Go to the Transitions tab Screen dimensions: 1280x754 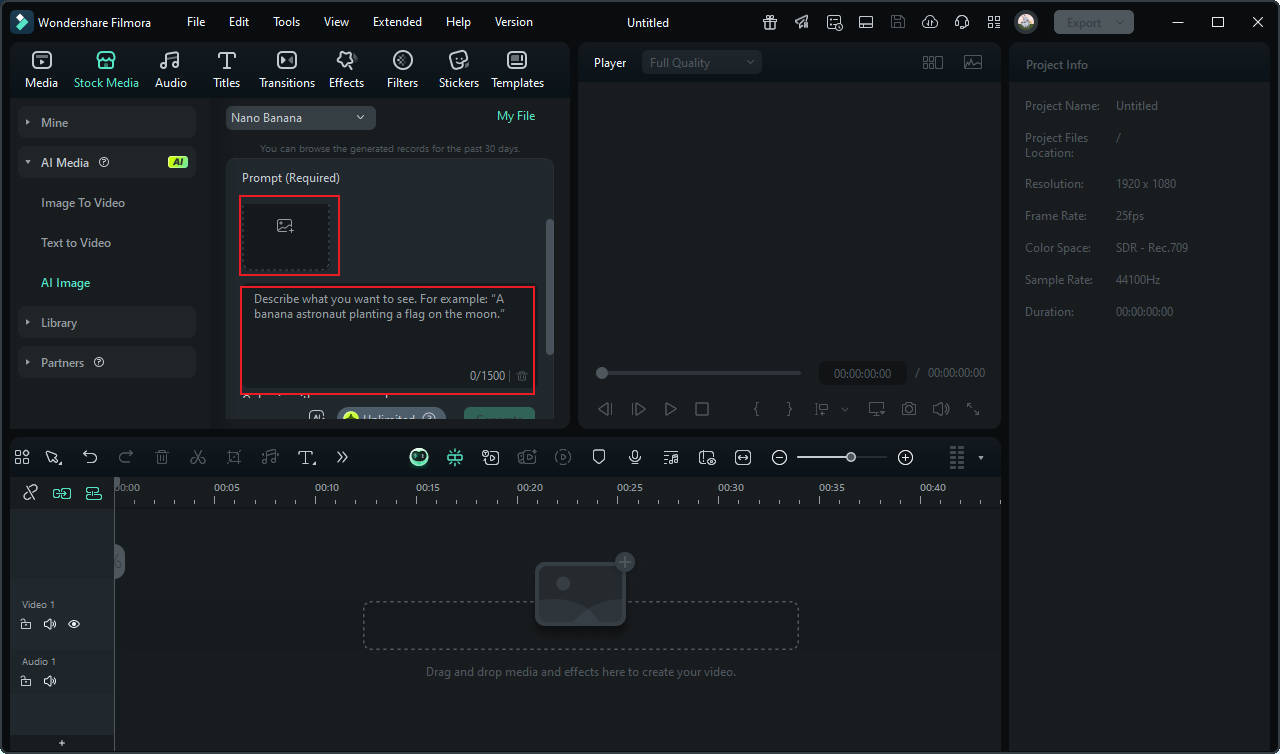[x=287, y=70]
